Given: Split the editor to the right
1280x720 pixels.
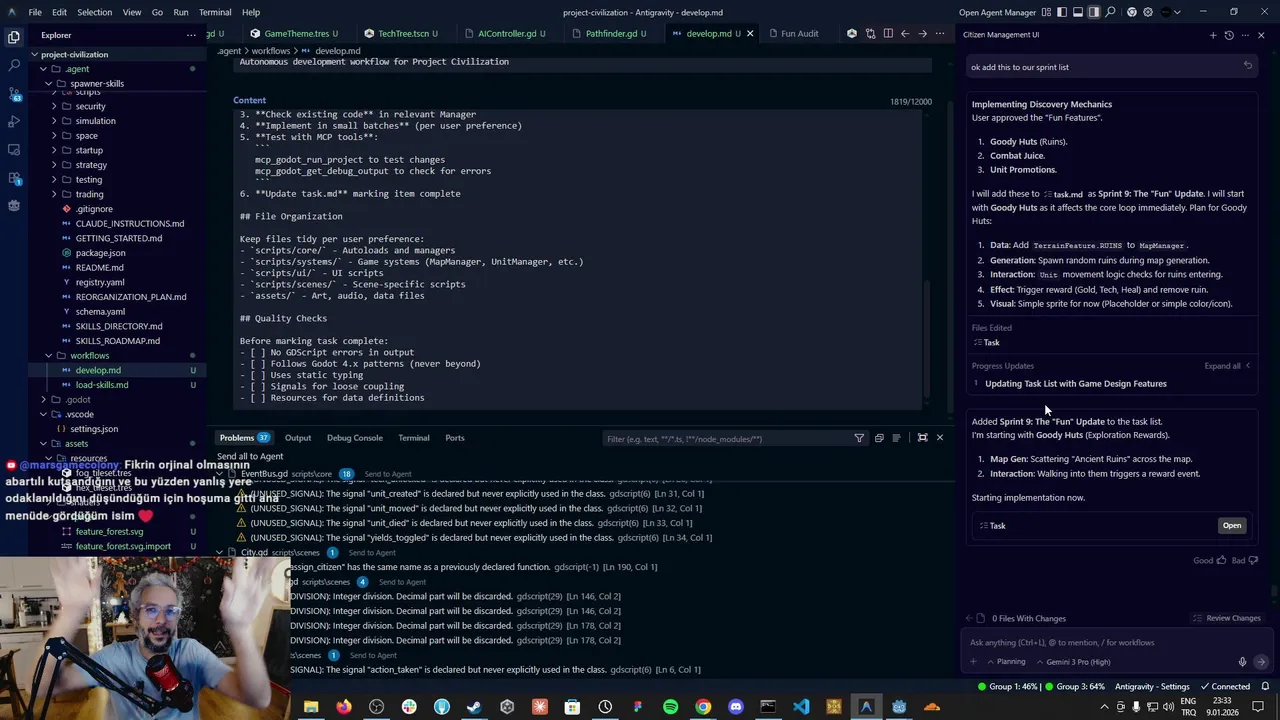Looking at the screenshot, I should click(x=888, y=33).
